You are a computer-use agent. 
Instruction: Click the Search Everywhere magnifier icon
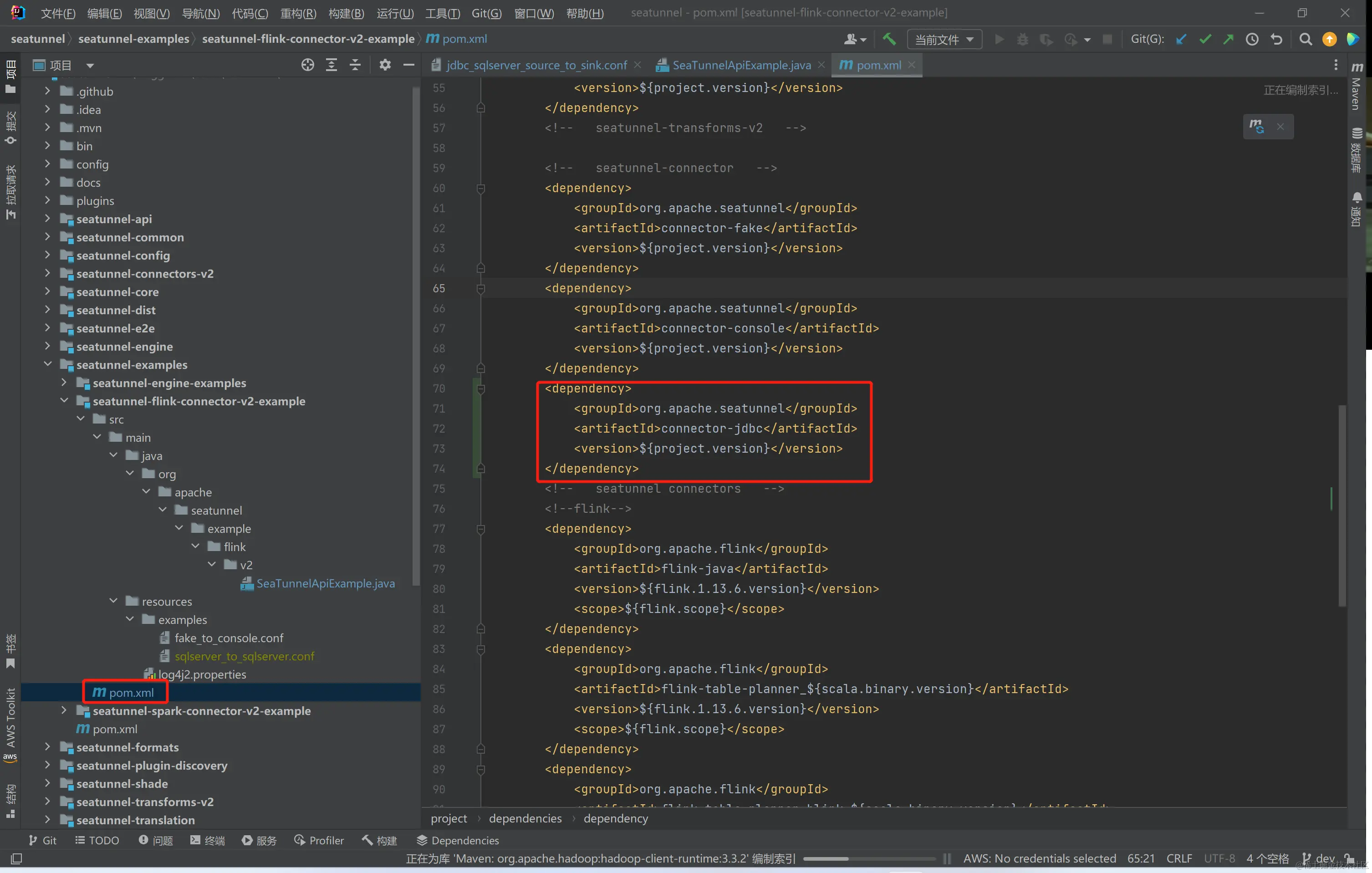pos(1306,39)
